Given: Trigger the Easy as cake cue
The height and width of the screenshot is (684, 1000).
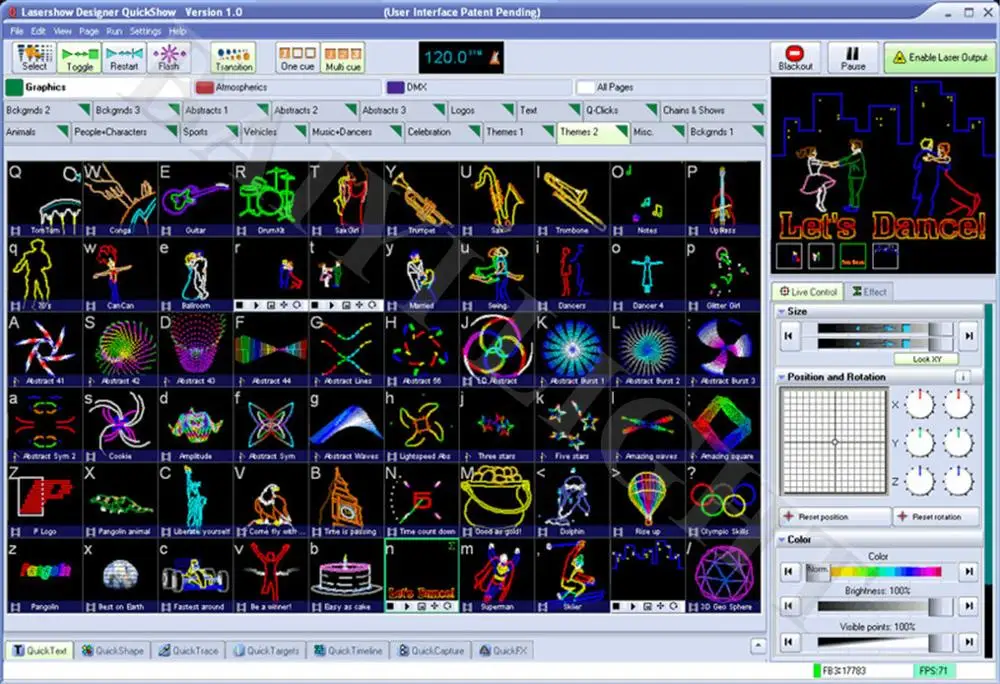Looking at the screenshot, I should [x=346, y=576].
